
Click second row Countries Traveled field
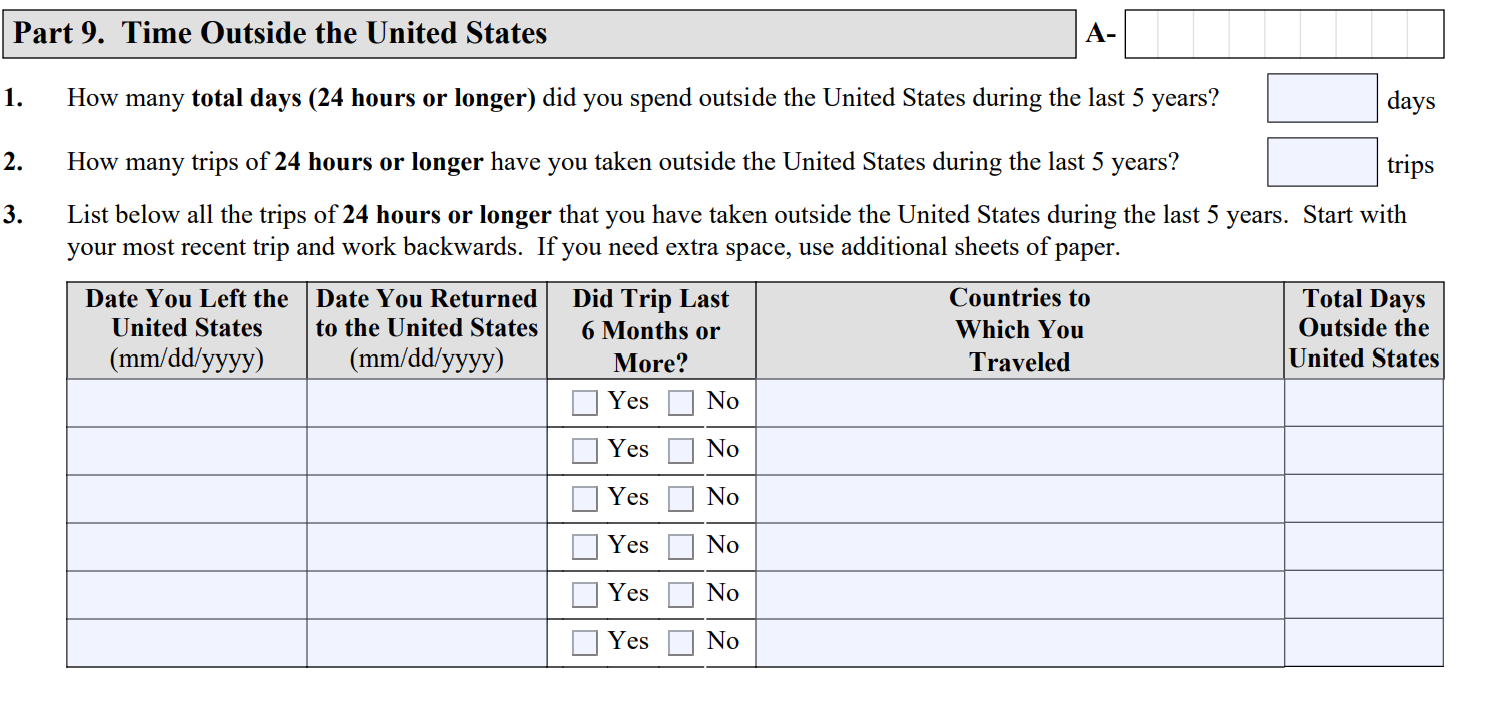[1020, 451]
